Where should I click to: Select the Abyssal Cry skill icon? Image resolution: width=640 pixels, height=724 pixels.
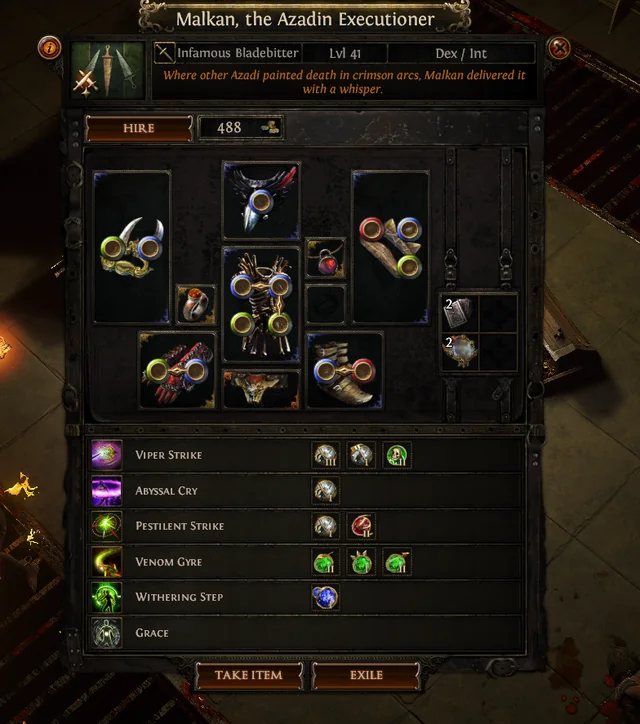tap(107, 490)
